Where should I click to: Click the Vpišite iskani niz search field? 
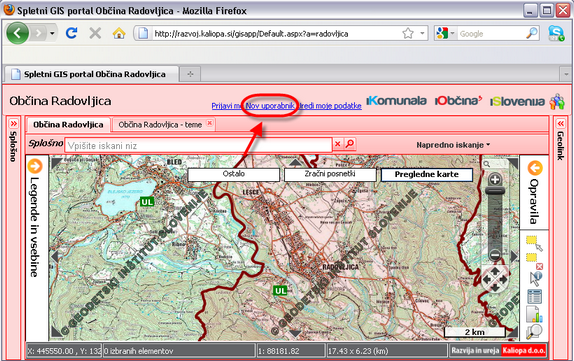[198, 146]
